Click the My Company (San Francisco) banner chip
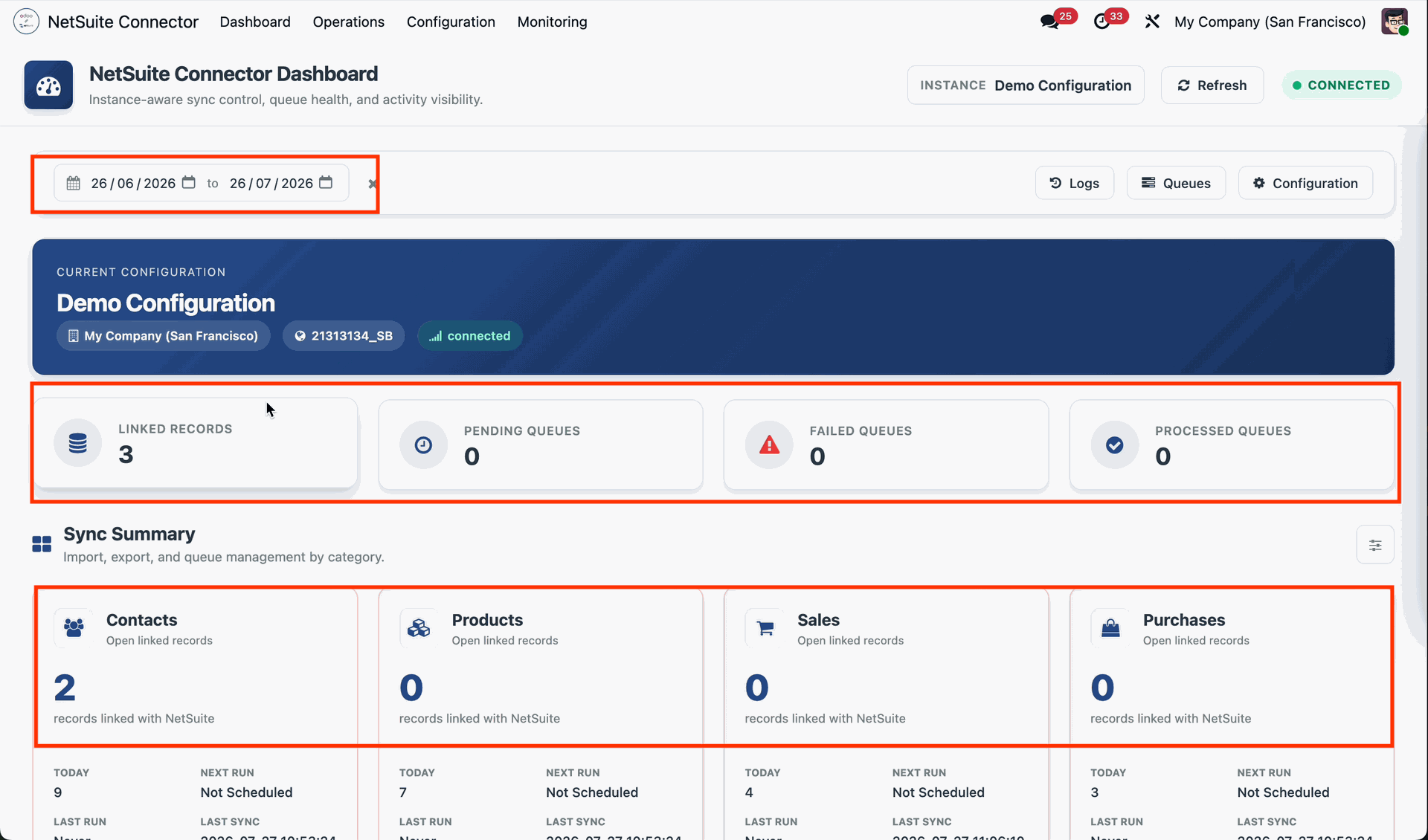Viewport: 1428px width, 840px height. (164, 335)
